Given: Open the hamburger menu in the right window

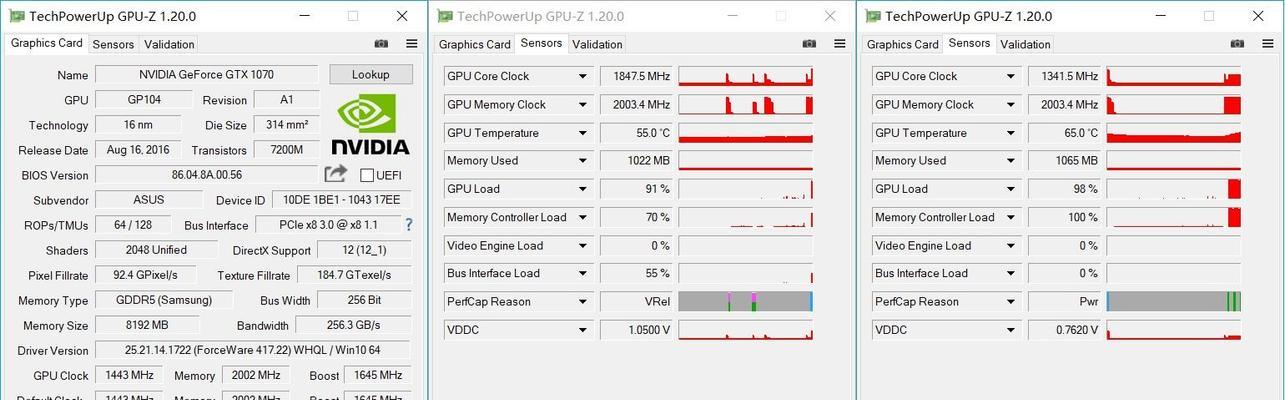Looking at the screenshot, I should [x=1267, y=44].
